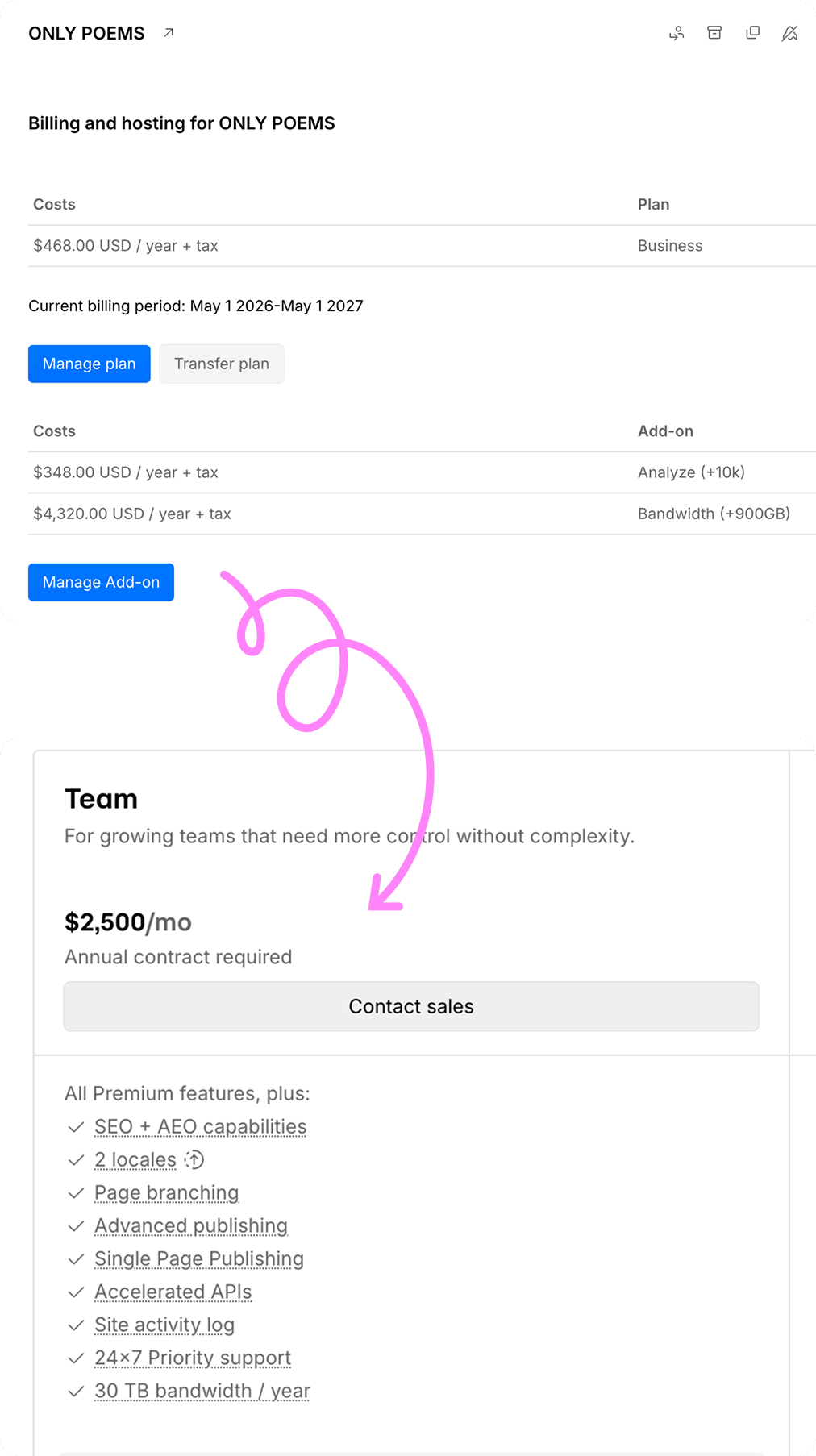Duplicate the project with copy icon
This screenshot has width=816, height=1456.
(752, 33)
